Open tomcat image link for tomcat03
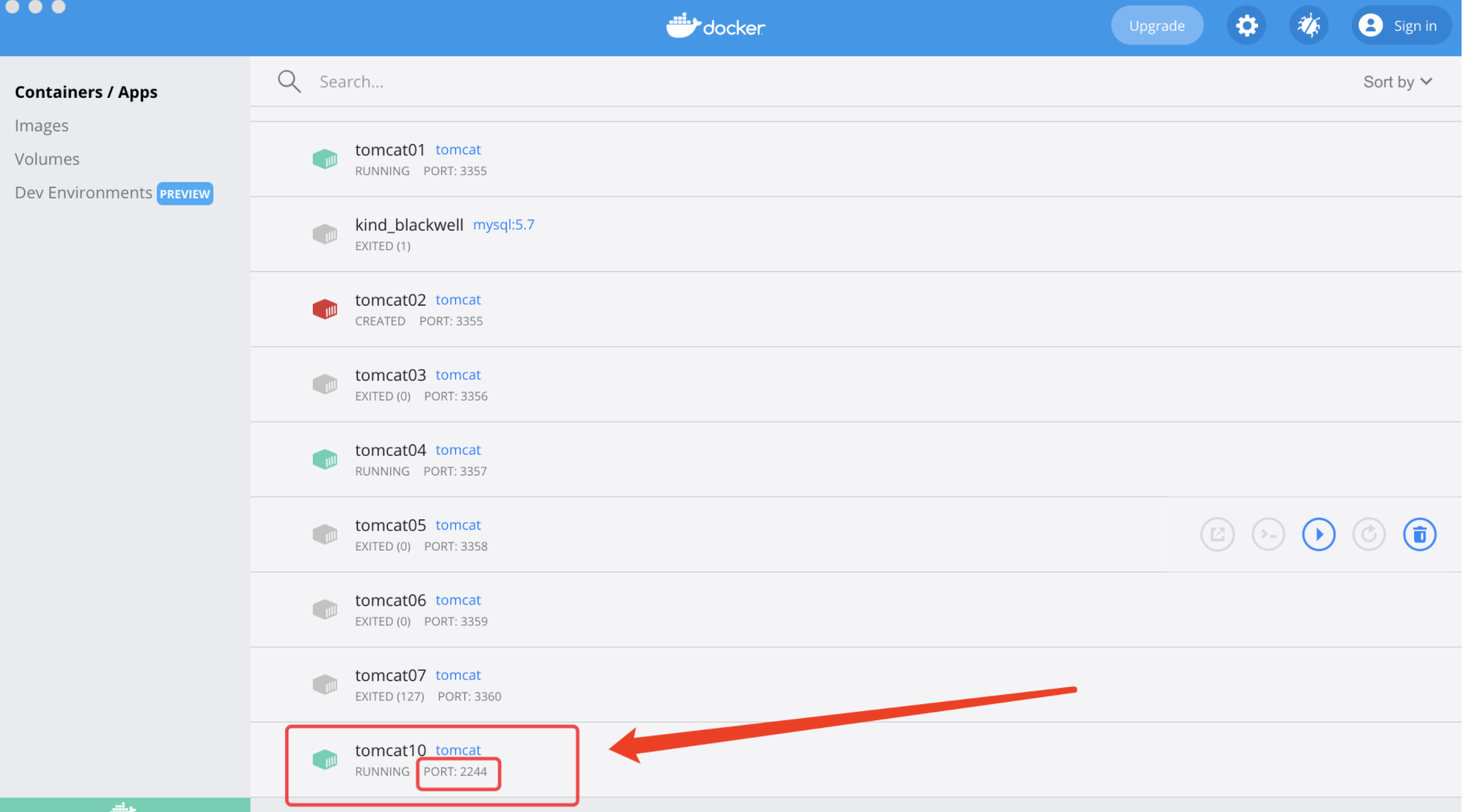The height and width of the screenshot is (812, 1473). (x=458, y=375)
